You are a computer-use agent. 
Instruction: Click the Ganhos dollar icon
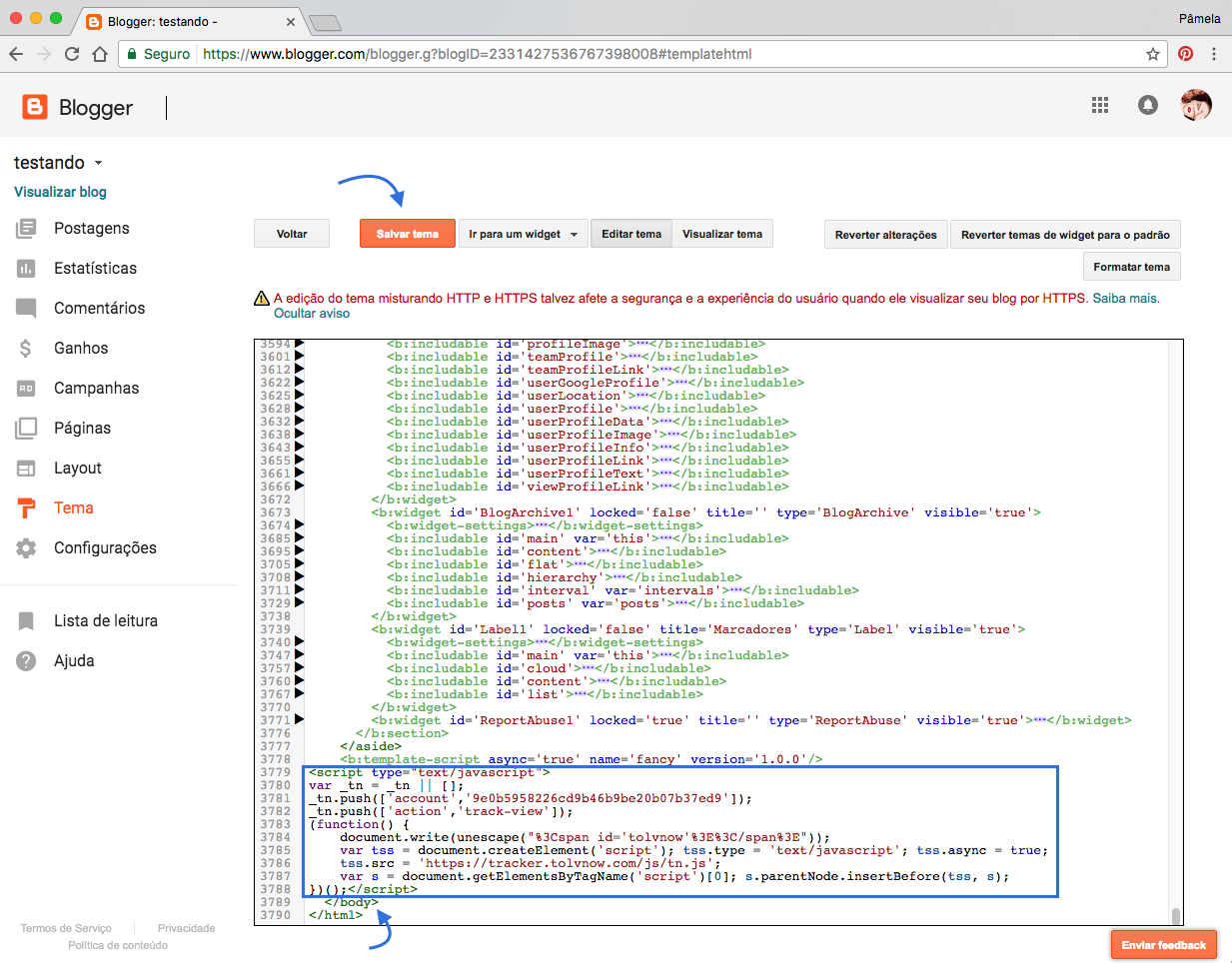(x=26, y=349)
